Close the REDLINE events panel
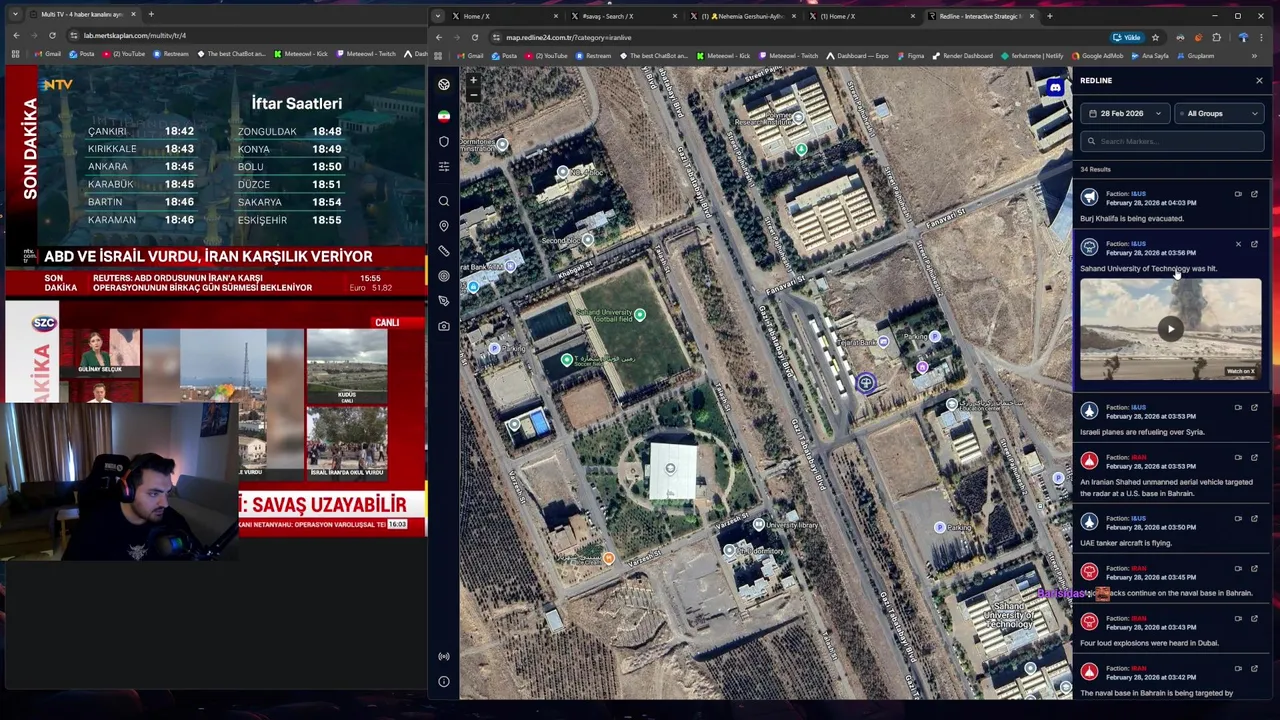 1259,81
